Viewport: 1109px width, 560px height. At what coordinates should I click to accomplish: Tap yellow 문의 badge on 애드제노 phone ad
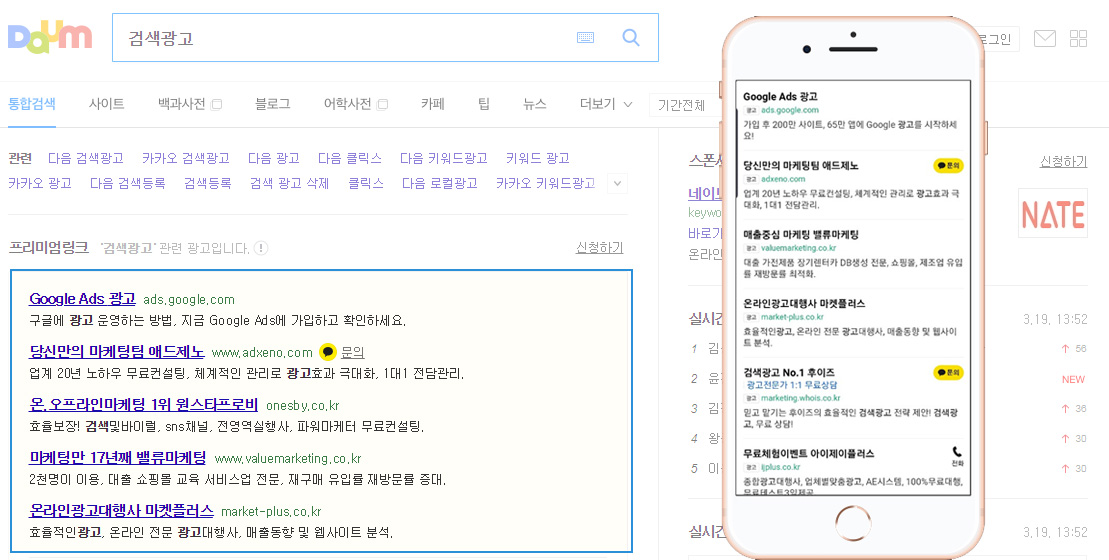point(948,165)
